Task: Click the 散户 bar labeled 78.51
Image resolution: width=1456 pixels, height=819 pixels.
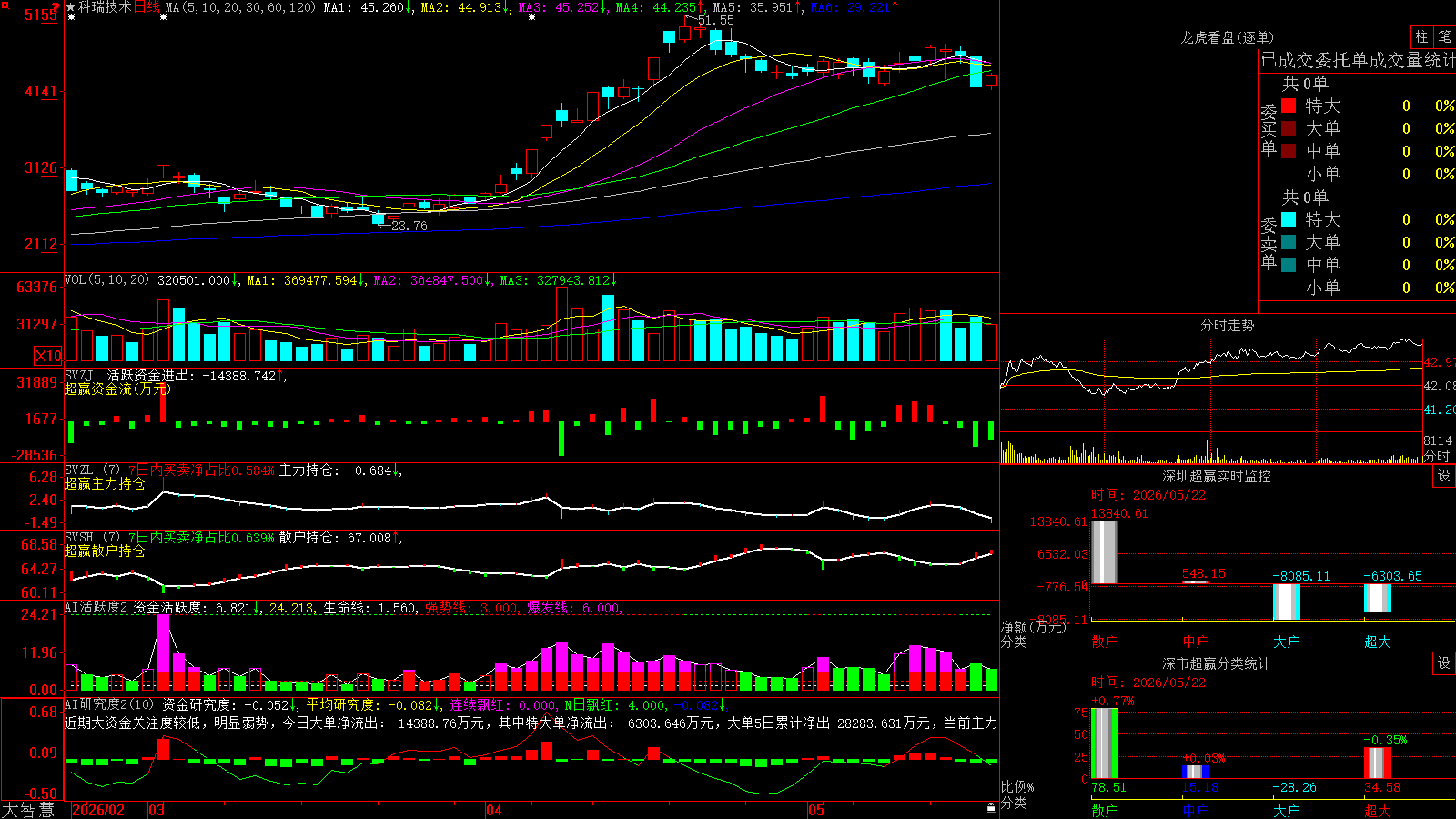Action: click(x=1105, y=743)
